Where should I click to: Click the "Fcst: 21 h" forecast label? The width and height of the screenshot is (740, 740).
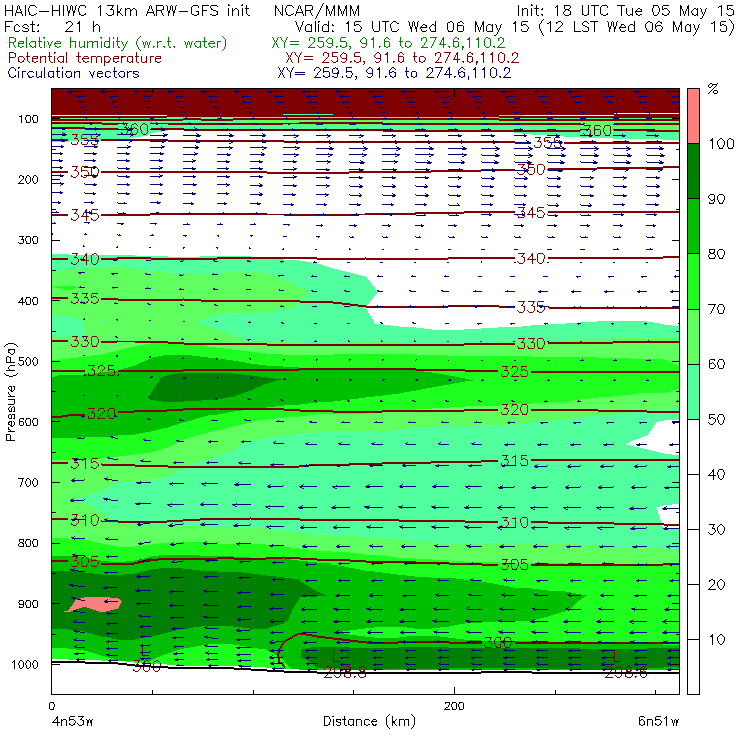coord(52,27)
